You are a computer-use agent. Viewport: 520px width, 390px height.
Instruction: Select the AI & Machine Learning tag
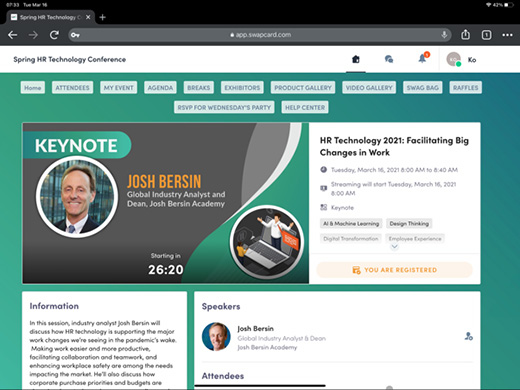(x=351, y=224)
